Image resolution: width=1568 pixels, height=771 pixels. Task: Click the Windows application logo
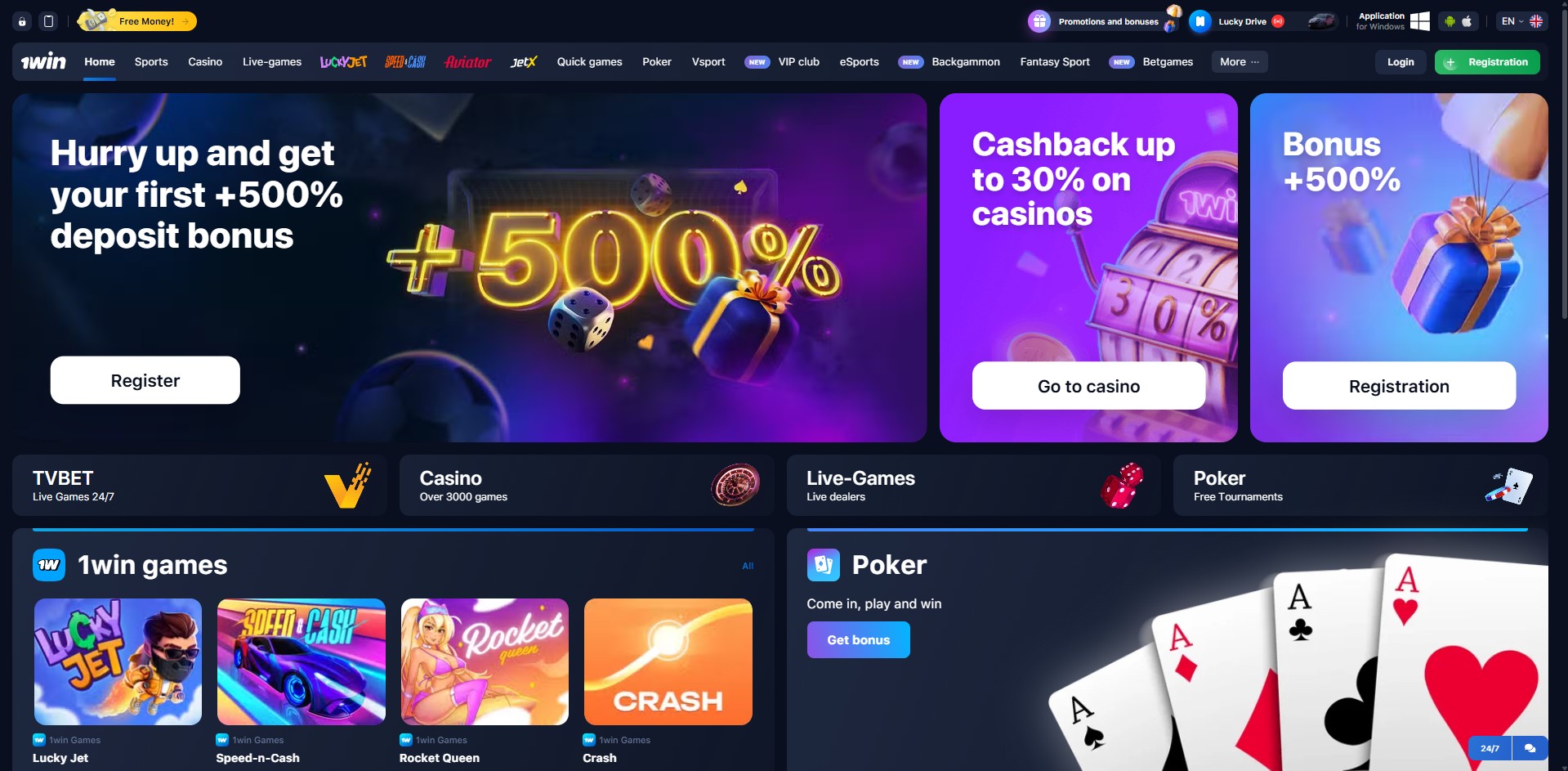[x=1420, y=21]
